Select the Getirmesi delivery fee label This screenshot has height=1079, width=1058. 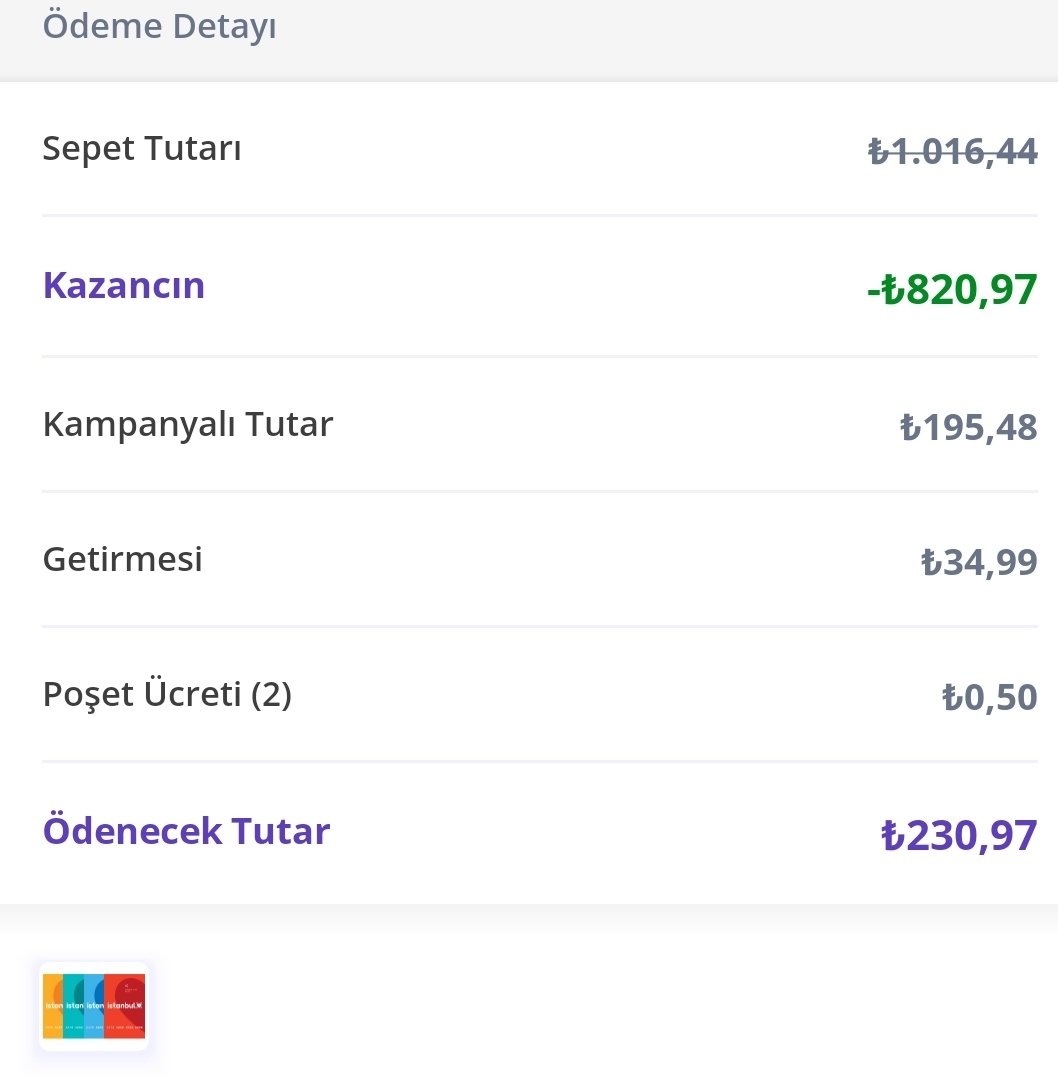coord(123,559)
